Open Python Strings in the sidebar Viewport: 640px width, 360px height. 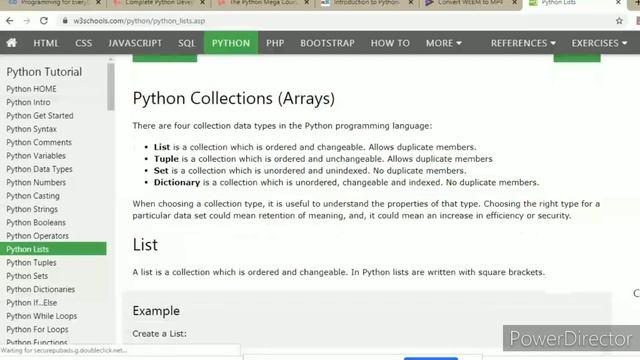click(32, 209)
